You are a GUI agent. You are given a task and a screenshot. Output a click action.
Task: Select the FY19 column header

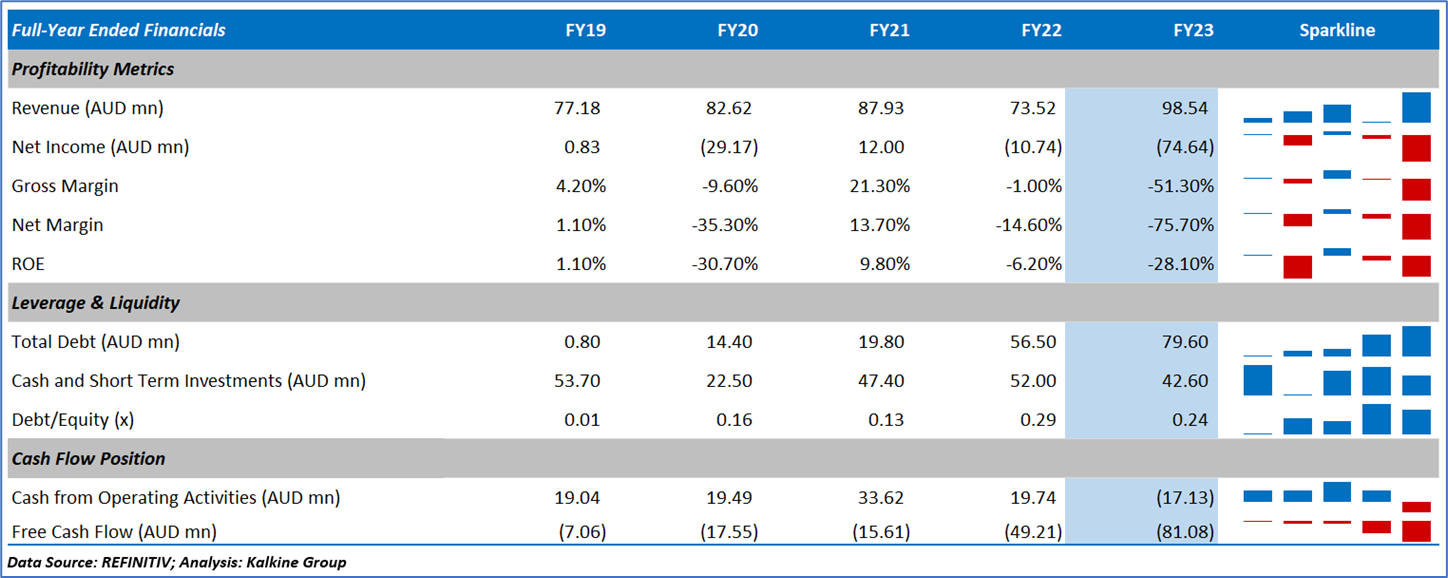pos(585,30)
